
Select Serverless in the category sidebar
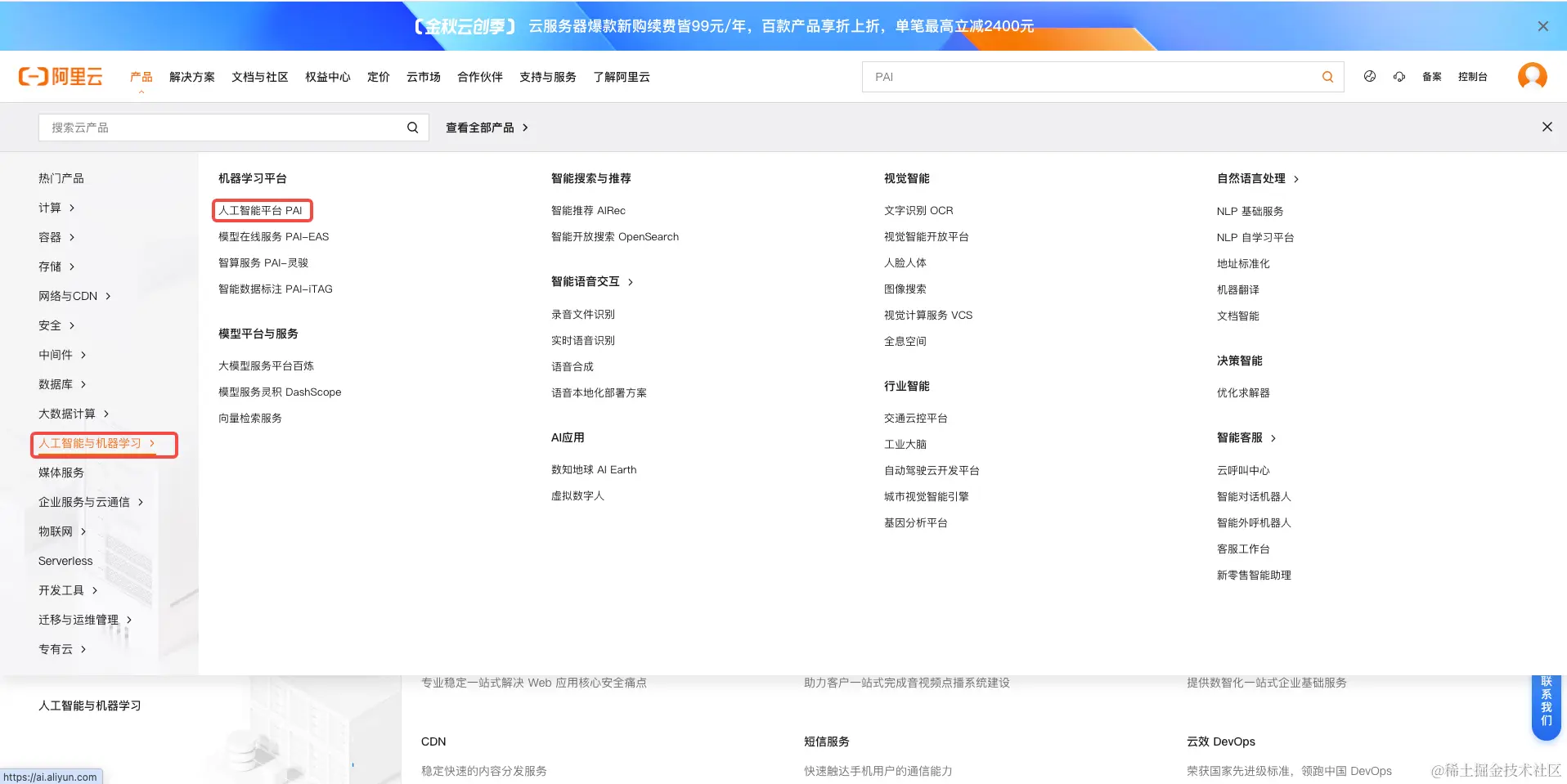[65, 561]
